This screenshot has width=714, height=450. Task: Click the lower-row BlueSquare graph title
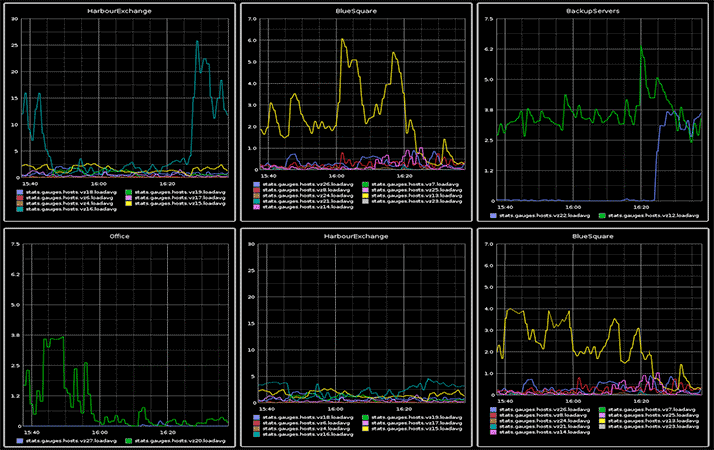(x=593, y=236)
